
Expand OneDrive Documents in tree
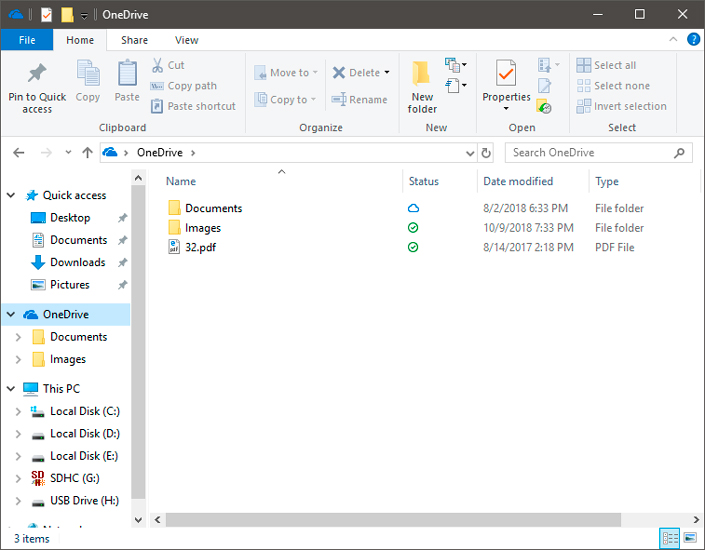18,337
